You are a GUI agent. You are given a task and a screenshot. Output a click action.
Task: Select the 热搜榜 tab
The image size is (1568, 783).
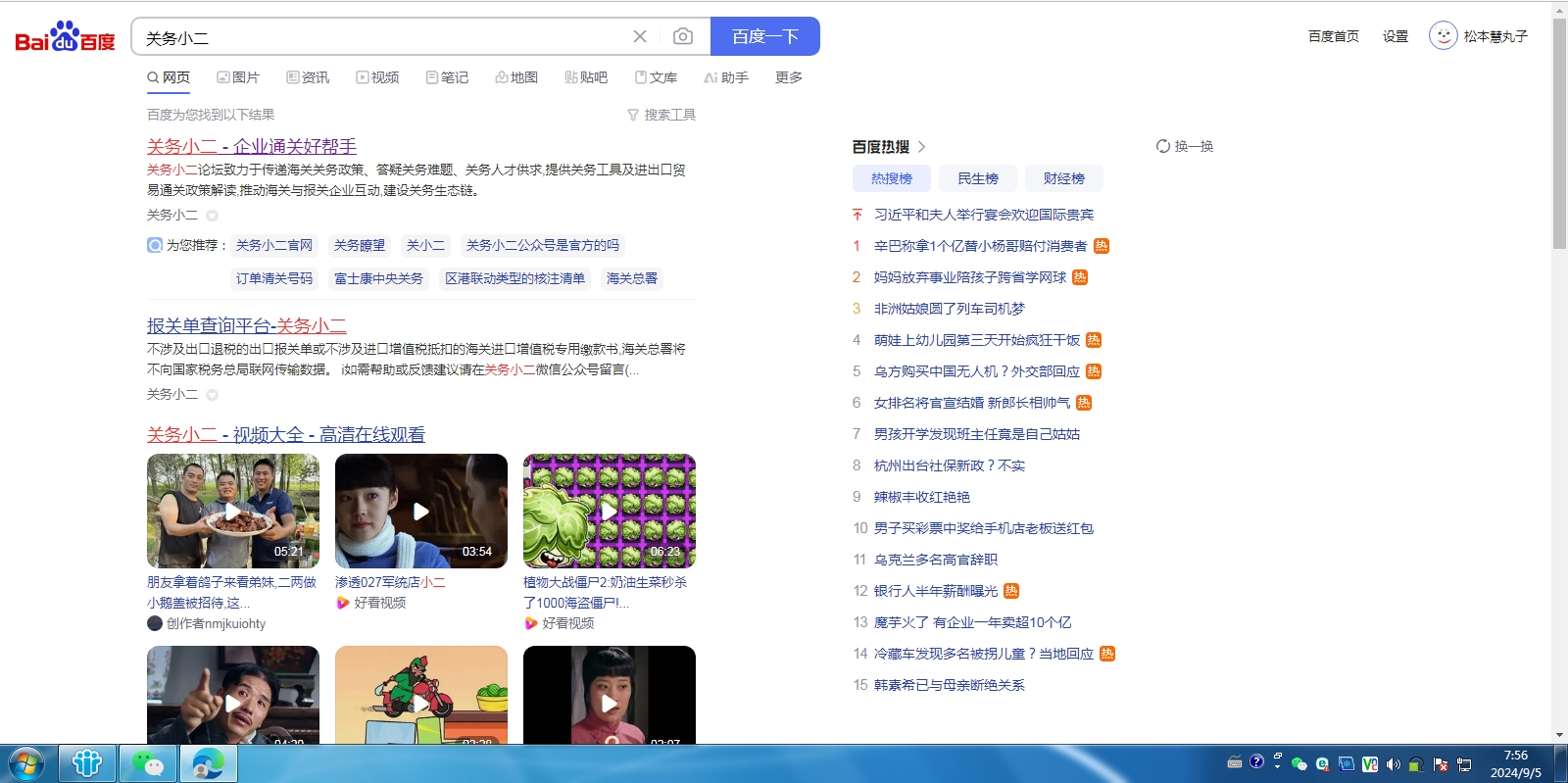[892, 178]
